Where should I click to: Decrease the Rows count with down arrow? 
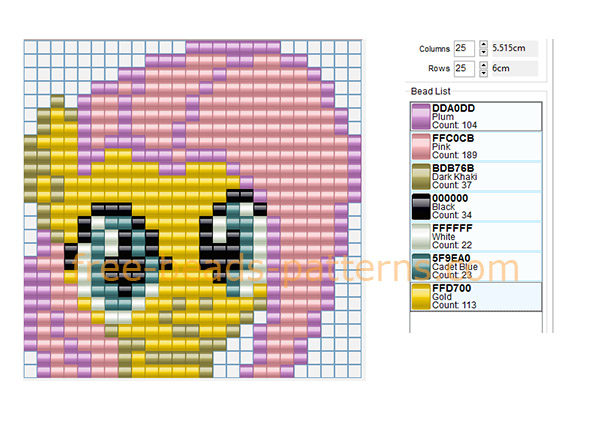[483, 73]
